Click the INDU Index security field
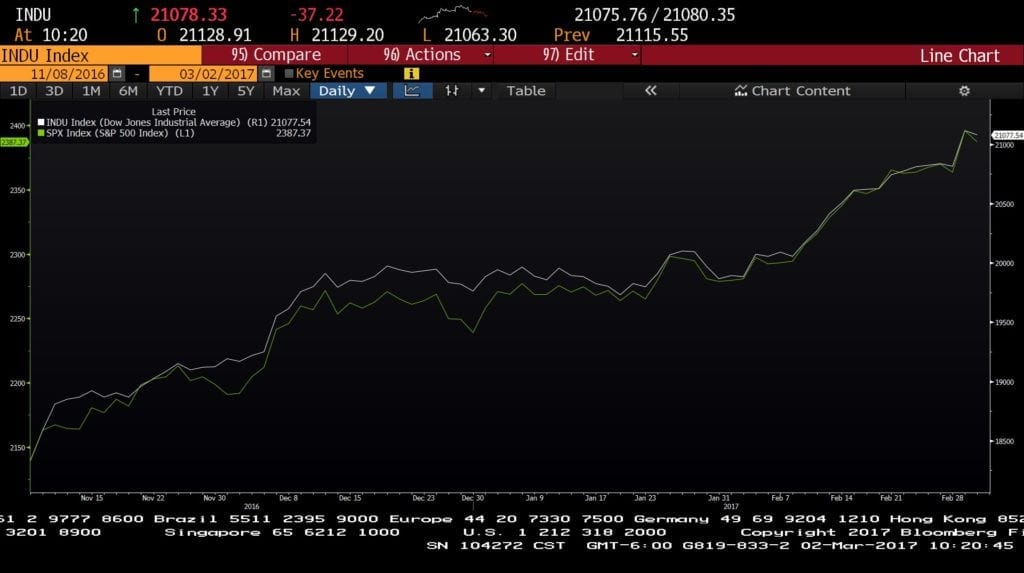 click(x=101, y=55)
